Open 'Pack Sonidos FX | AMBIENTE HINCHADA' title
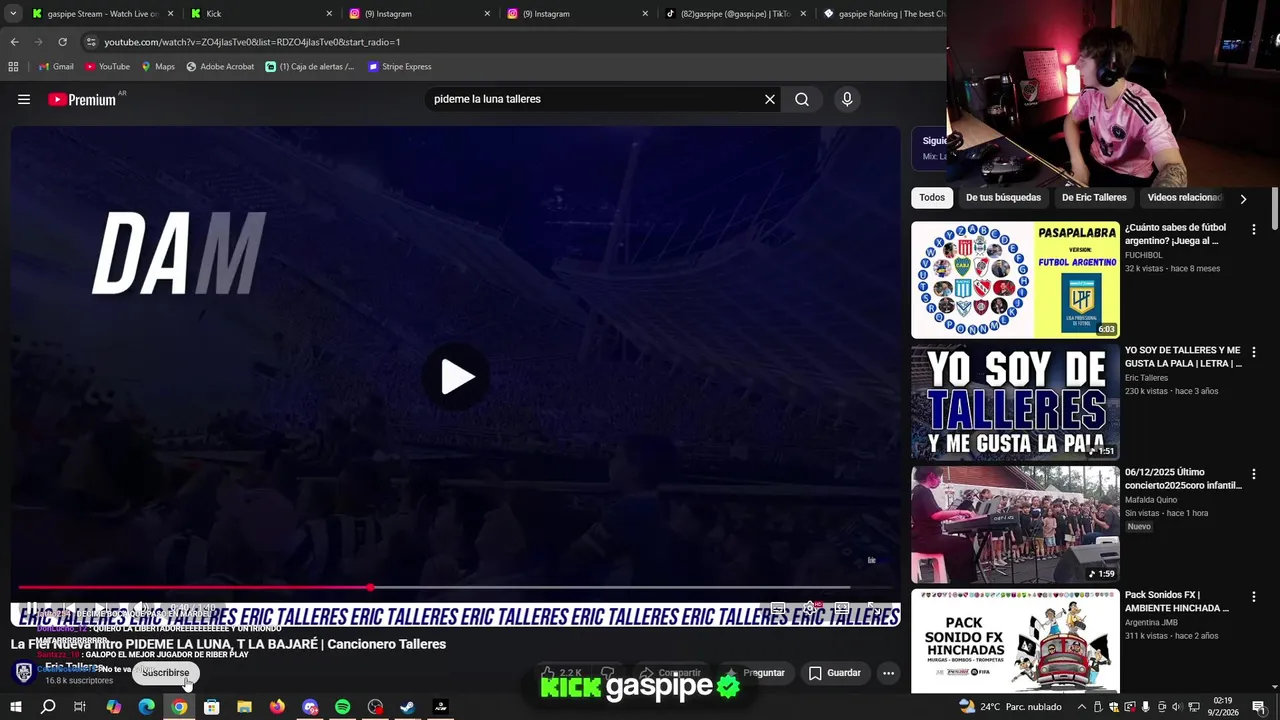 [x=1177, y=601]
